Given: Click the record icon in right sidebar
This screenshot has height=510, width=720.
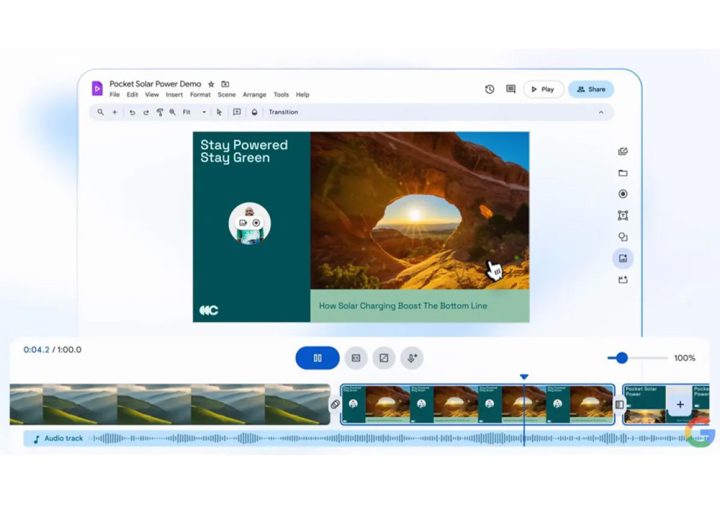Looking at the screenshot, I should click(x=623, y=194).
